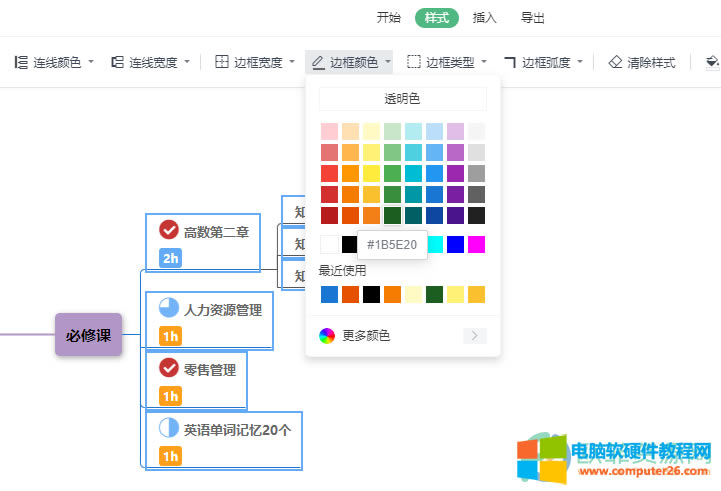Pick the first blue swatch under 最近使用
Image resolution: width=721 pixels, height=491 pixels.
[329, 294]
